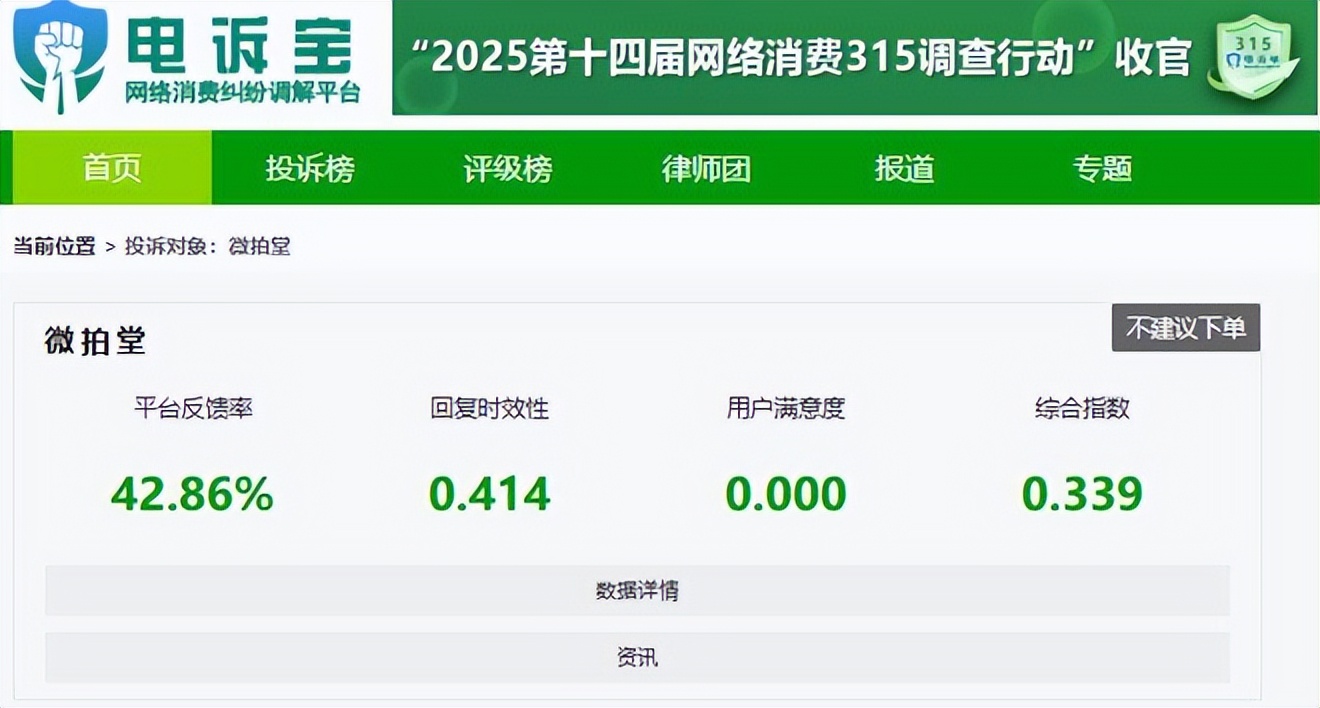
Task: Open the 首页 navigation tab
Action: pos(112,168)
